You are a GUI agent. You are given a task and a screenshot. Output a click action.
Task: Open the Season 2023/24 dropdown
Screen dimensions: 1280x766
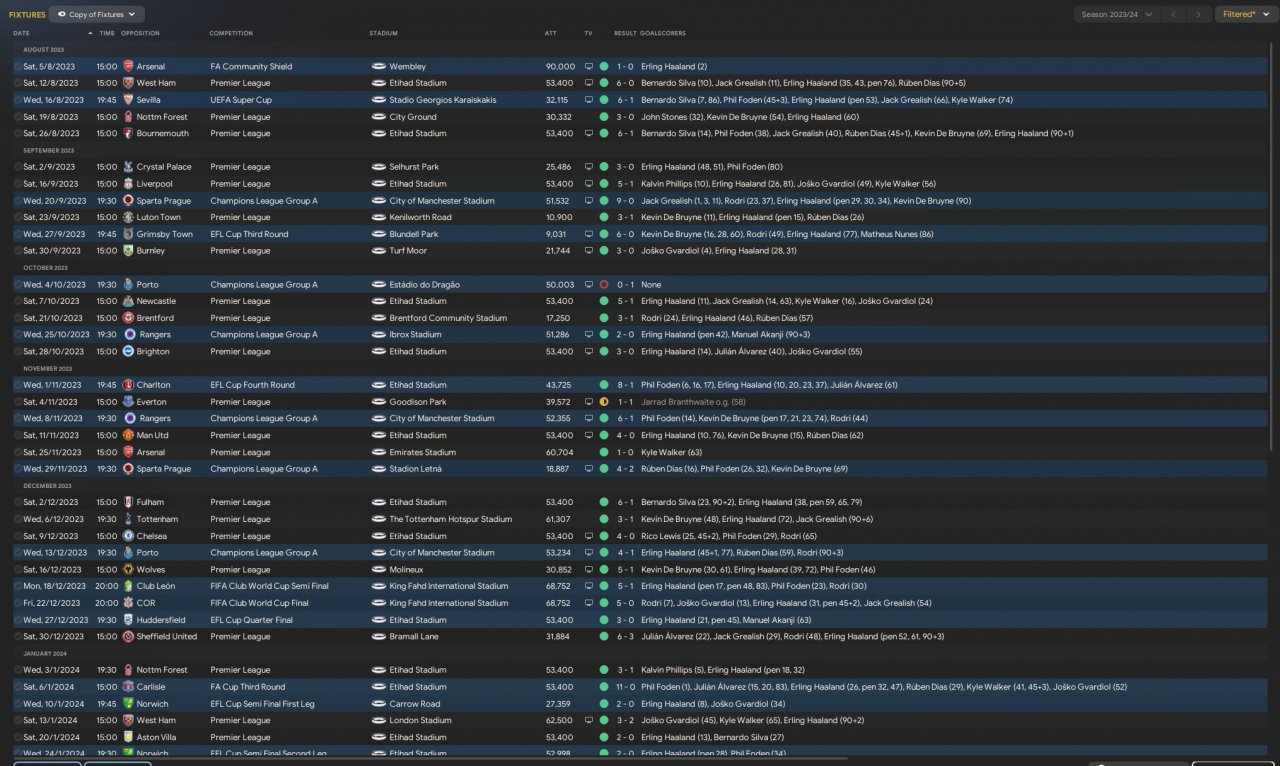[x=1117, y=14]
